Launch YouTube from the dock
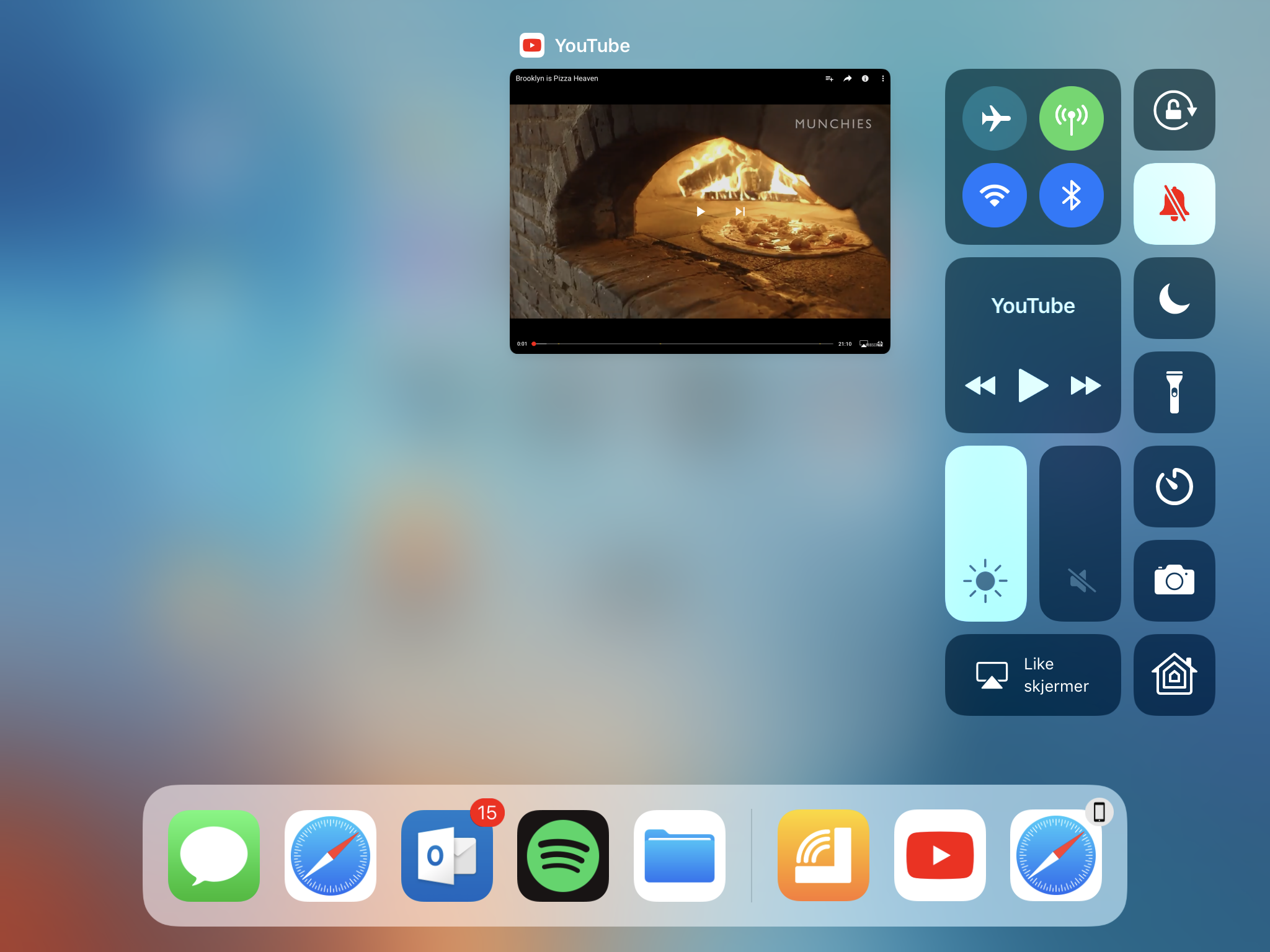The image size is (1270, 952). pos(940,855)
